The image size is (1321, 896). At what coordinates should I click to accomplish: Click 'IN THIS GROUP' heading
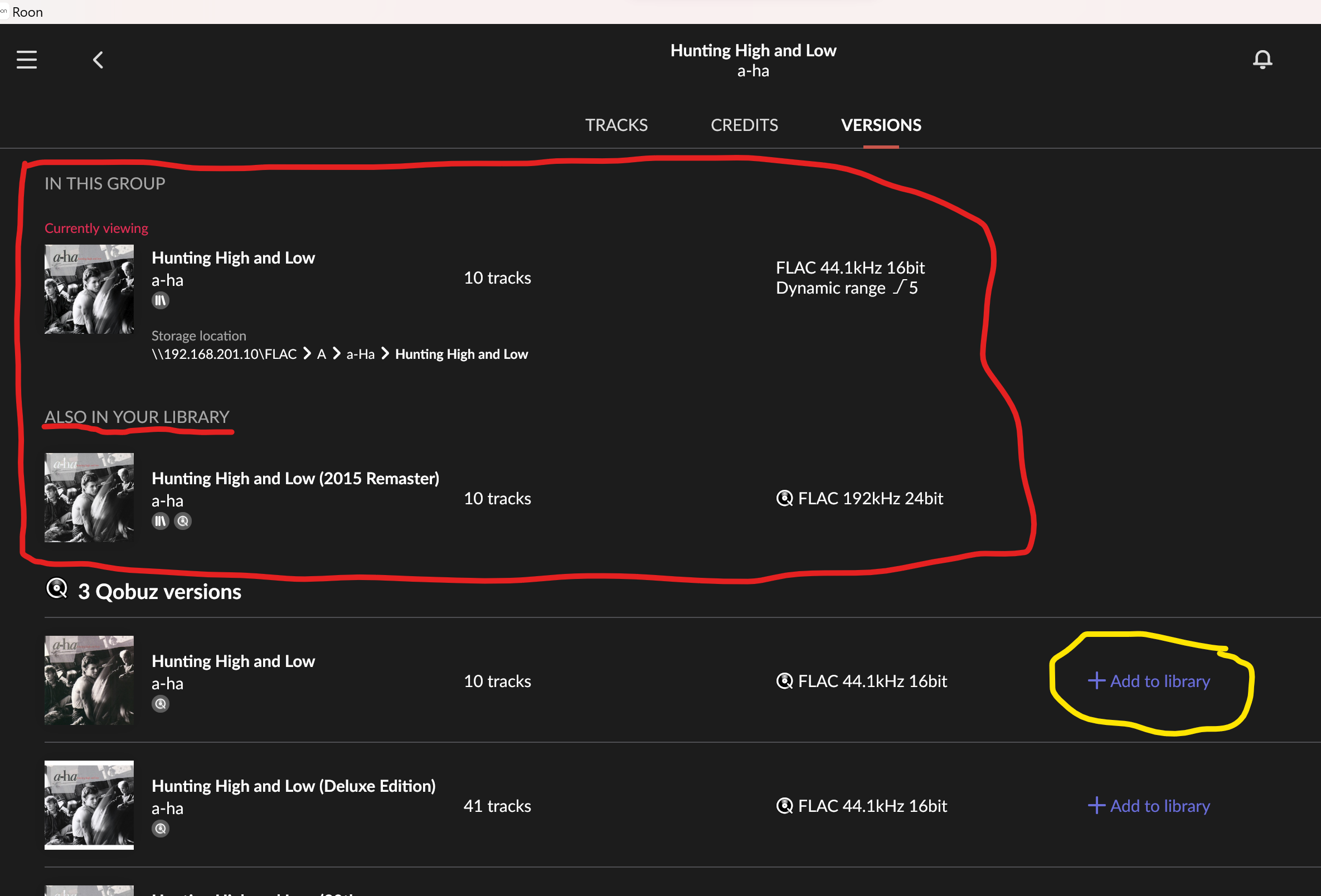tap(105, 183)
